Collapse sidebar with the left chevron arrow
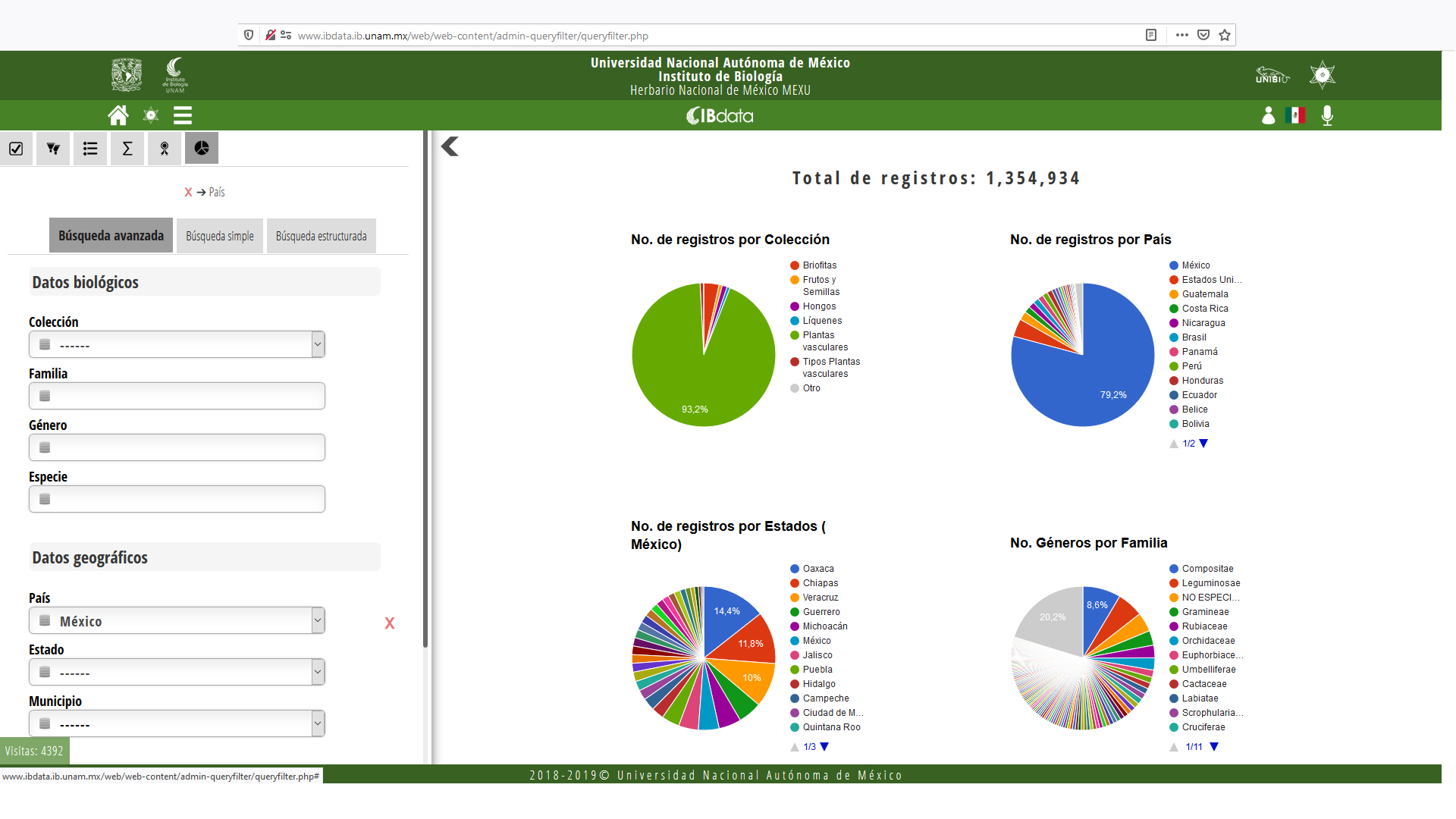 (450, 146)
